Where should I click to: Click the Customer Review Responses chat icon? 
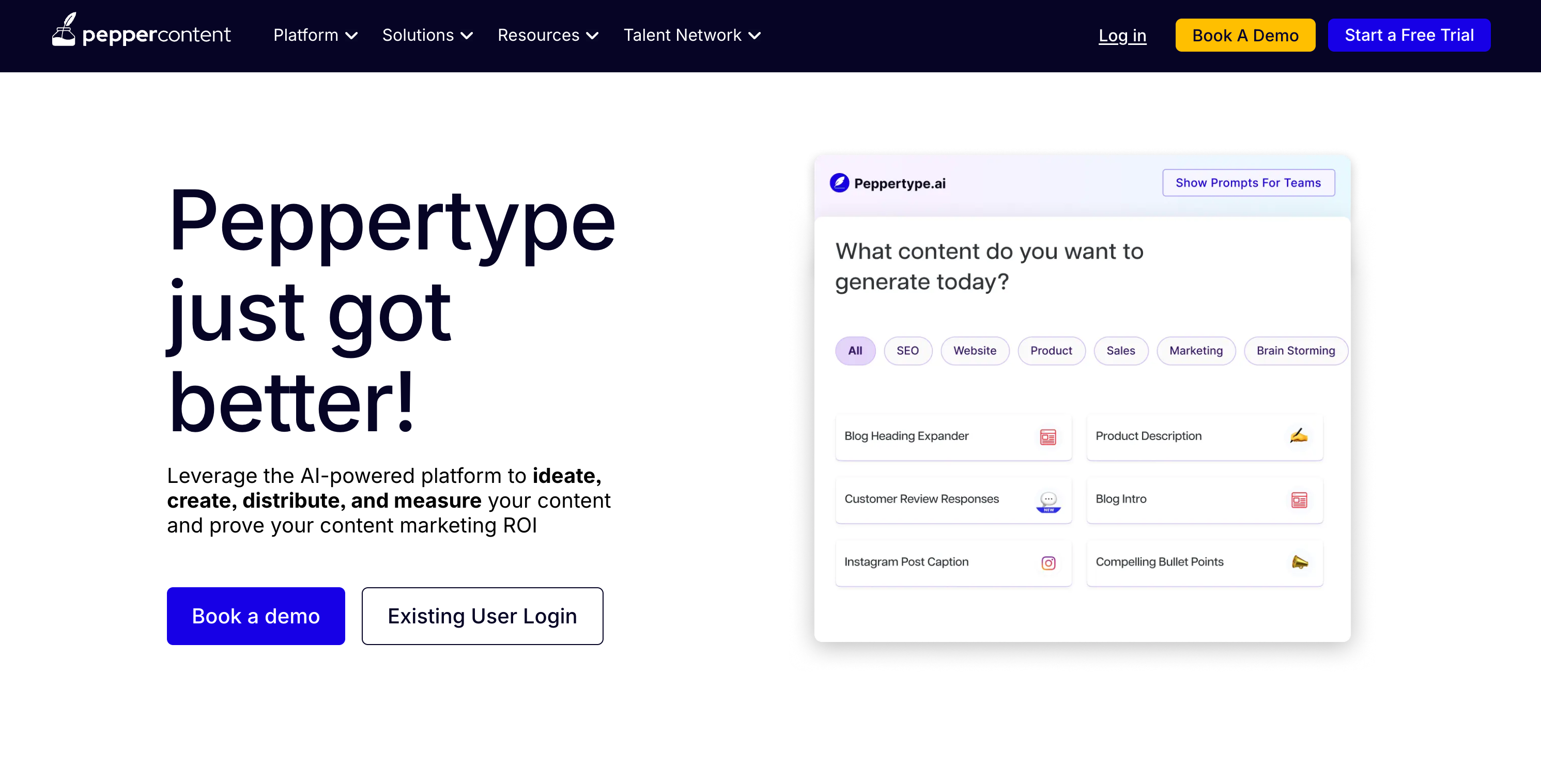click(x=1048, y=500)
